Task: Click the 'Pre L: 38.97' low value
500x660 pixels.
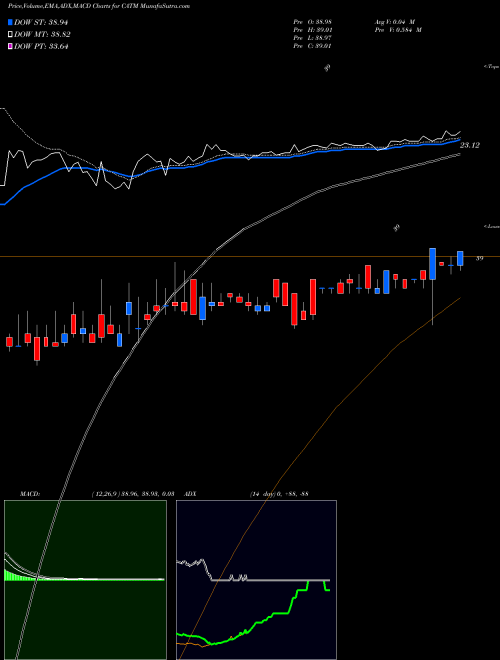Action: pos(312,38)
